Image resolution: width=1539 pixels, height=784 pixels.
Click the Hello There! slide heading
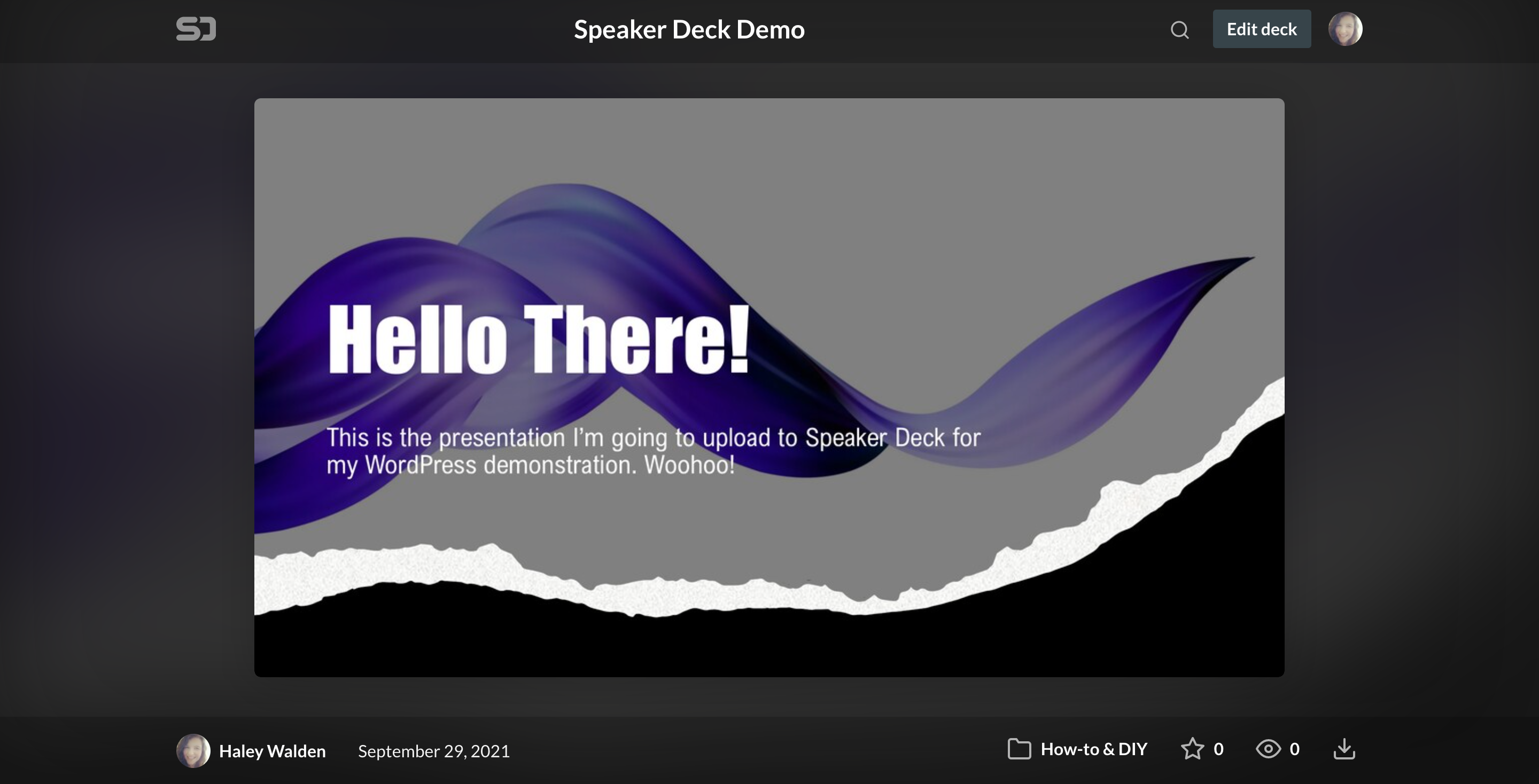point(538,339)
